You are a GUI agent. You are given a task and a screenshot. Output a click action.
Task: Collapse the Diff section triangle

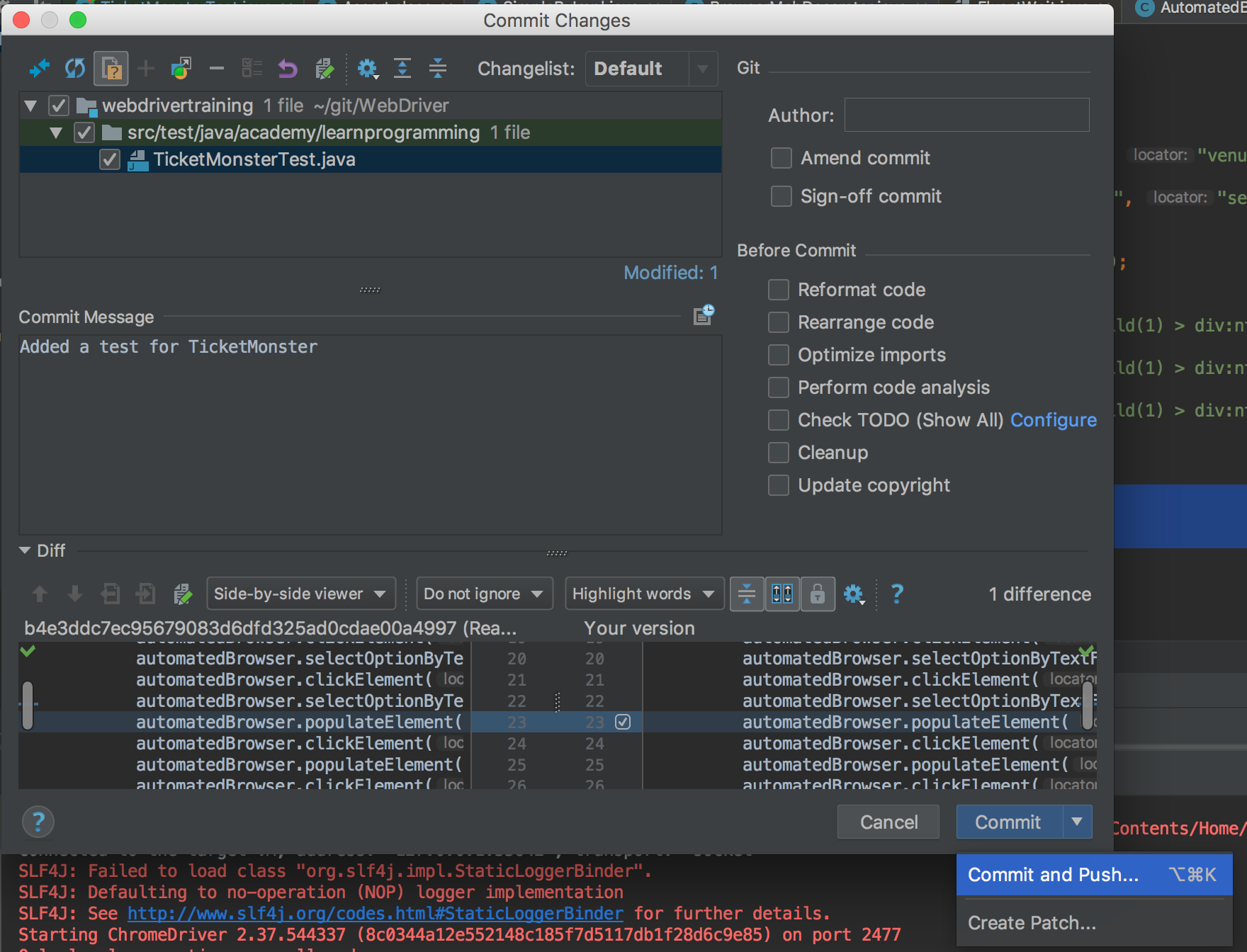(26, 550)
